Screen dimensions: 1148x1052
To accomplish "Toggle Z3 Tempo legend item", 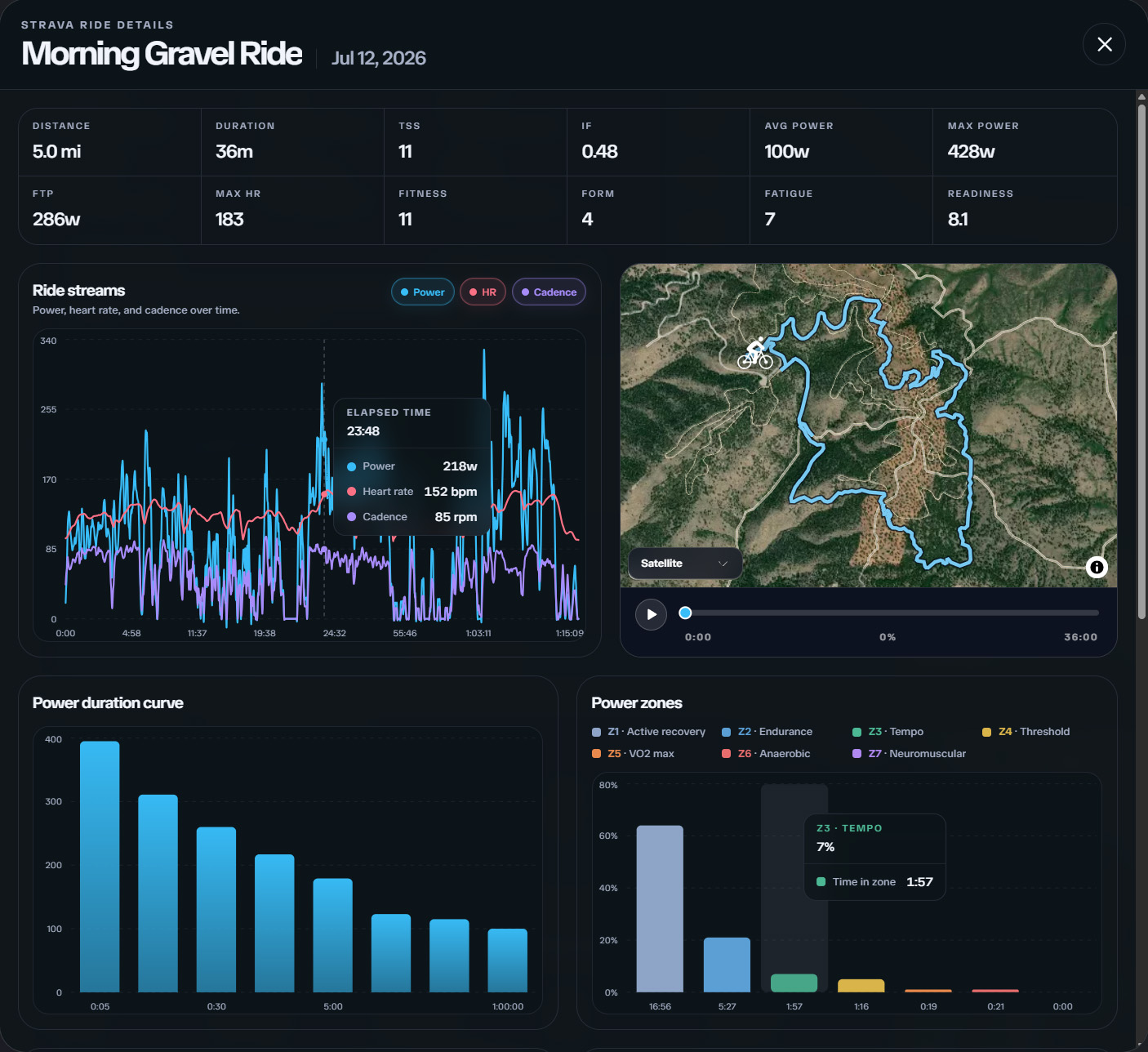I will tap(888, 732).
